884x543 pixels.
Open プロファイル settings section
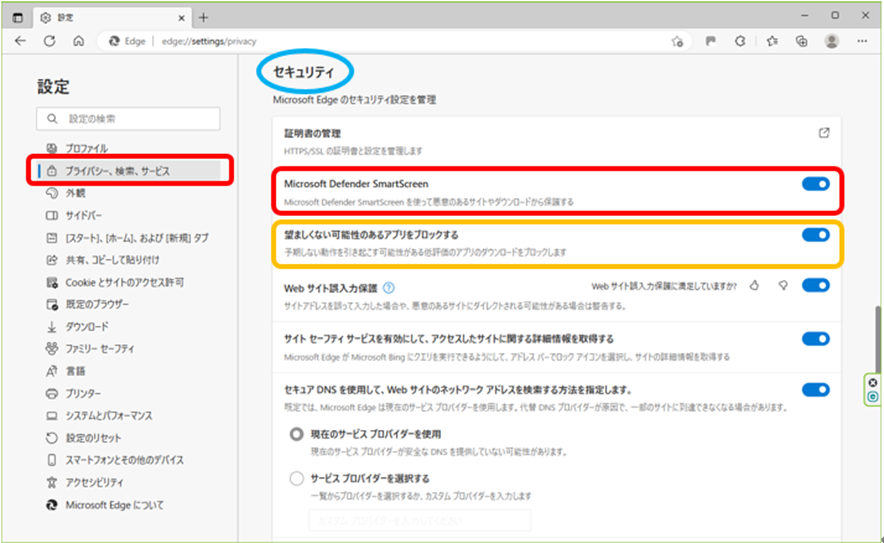[86, 148]
